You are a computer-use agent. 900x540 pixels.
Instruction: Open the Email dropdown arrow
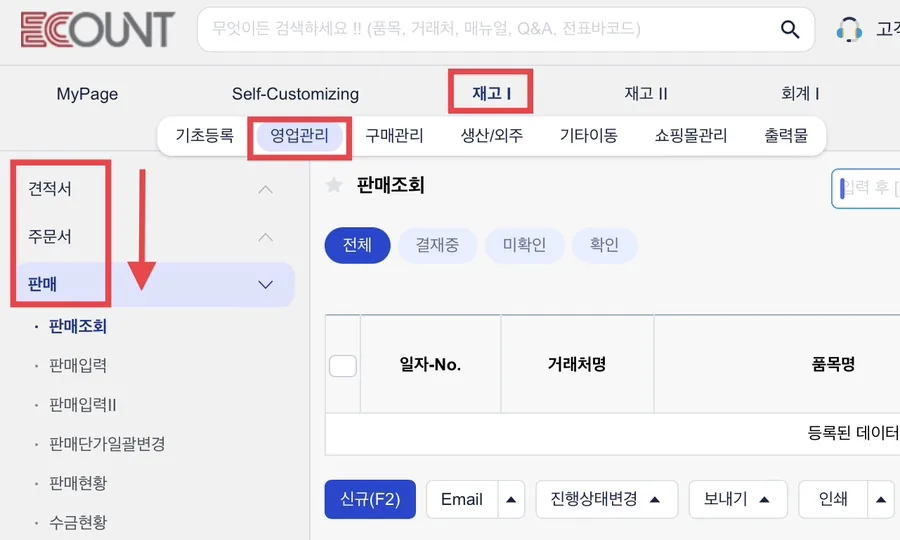pos(511,499)
